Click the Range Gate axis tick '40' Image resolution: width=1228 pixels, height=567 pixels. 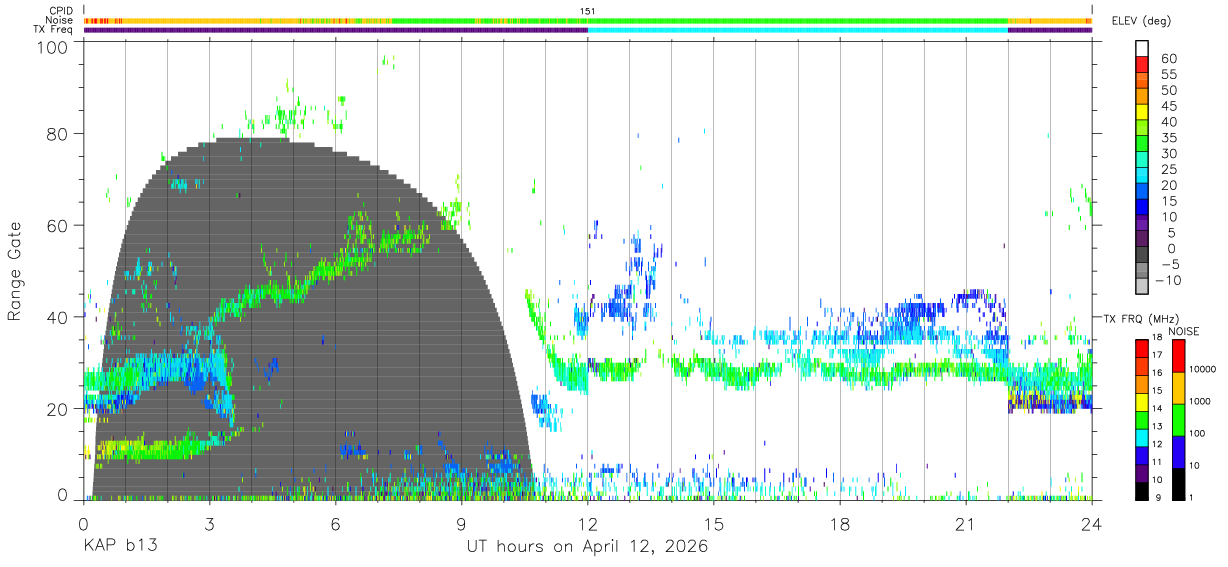point(59,317)
